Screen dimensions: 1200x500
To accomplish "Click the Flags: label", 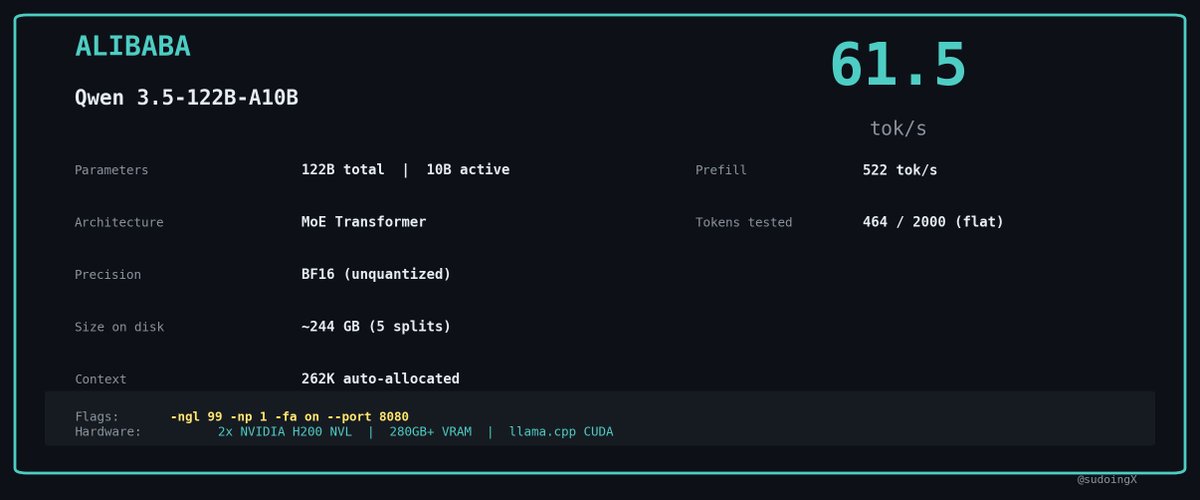I will [97, 416].
